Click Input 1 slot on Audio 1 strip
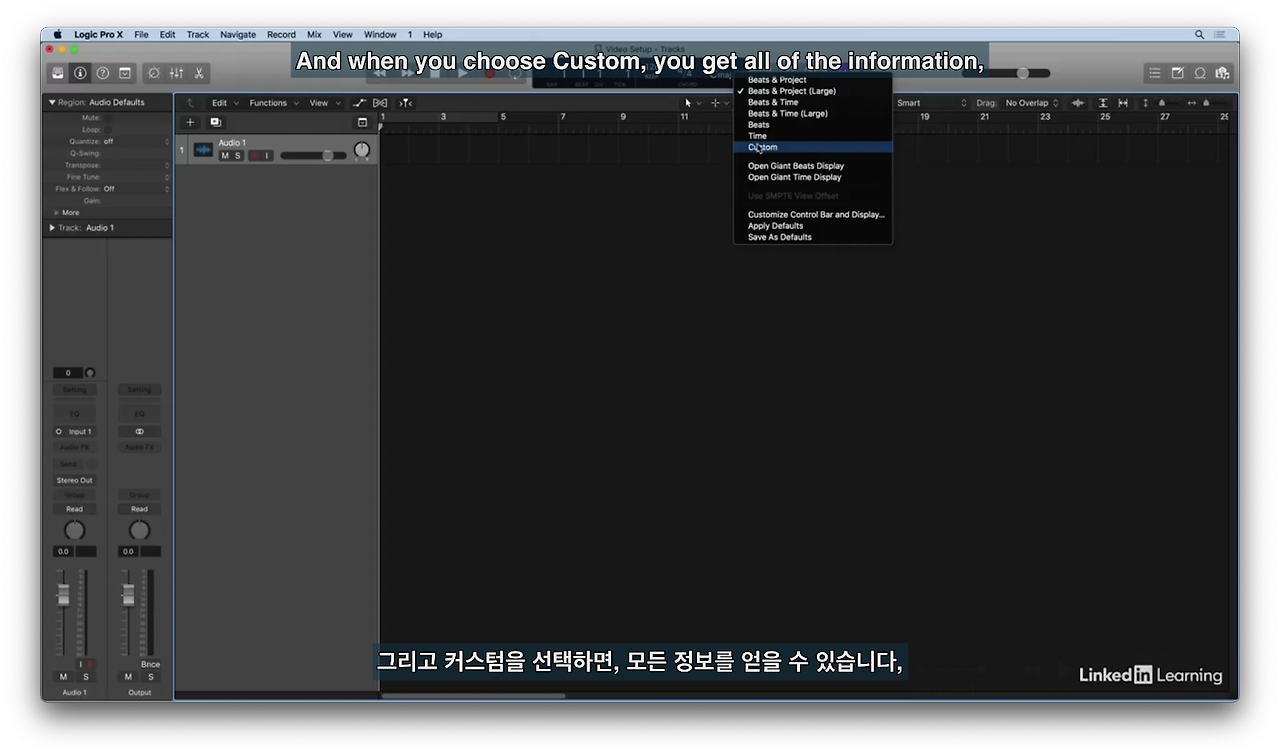Image resolution: width=1280 pixels, height=756 pixels. tap(75, 432)
